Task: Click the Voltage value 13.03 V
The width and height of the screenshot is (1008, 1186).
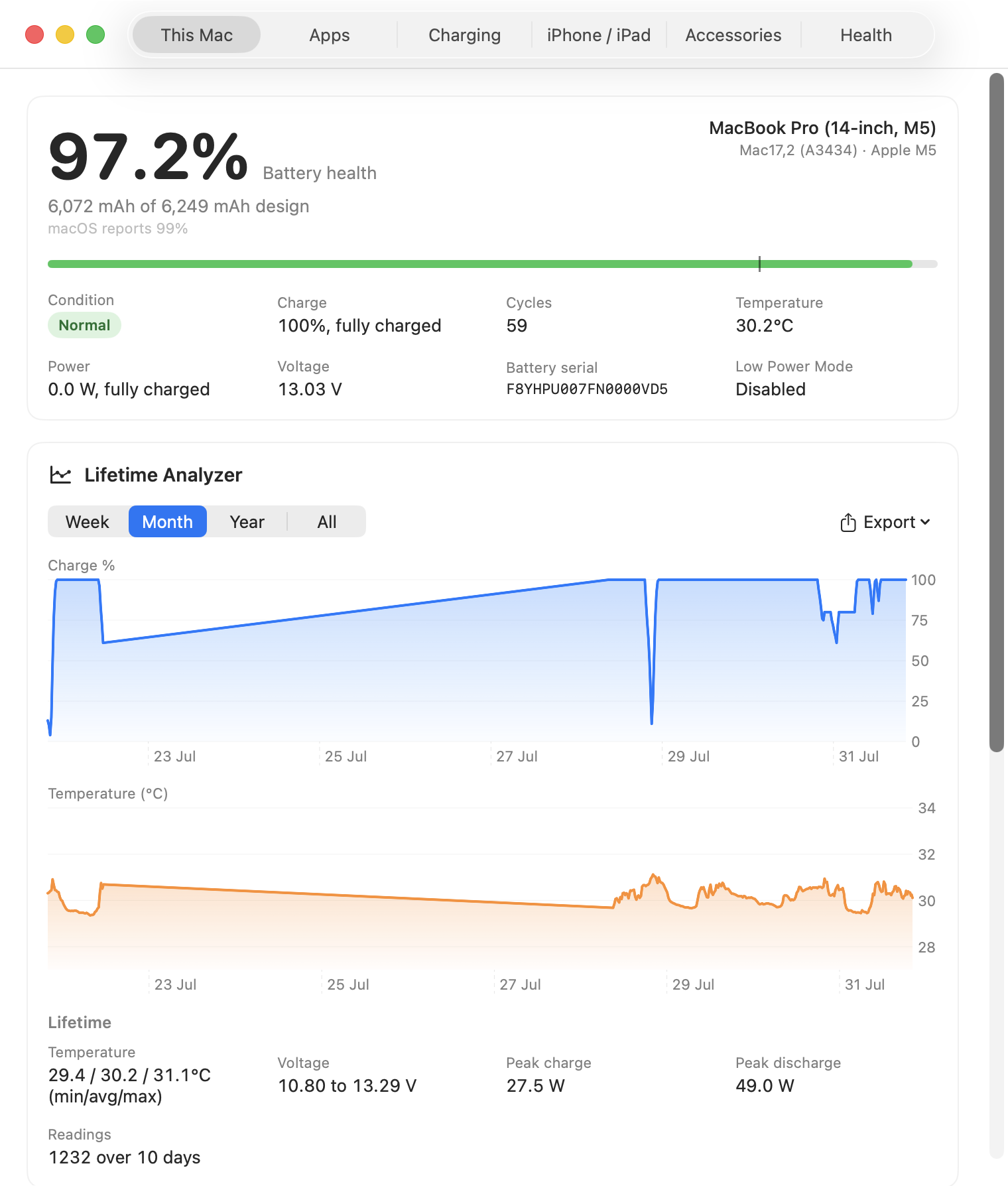Action: (x=310, y=389)
